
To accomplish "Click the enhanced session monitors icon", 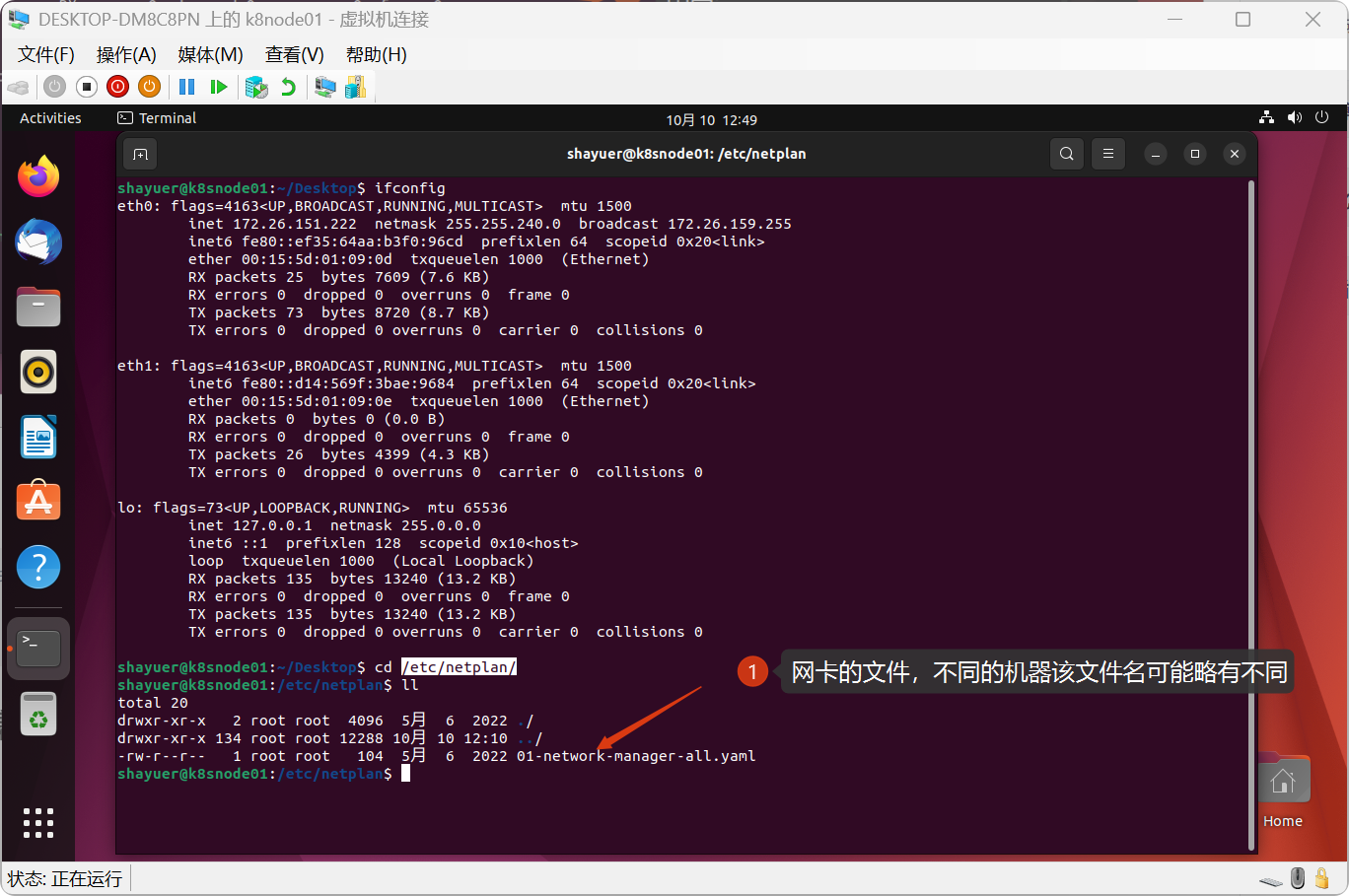I will point(325,87).
